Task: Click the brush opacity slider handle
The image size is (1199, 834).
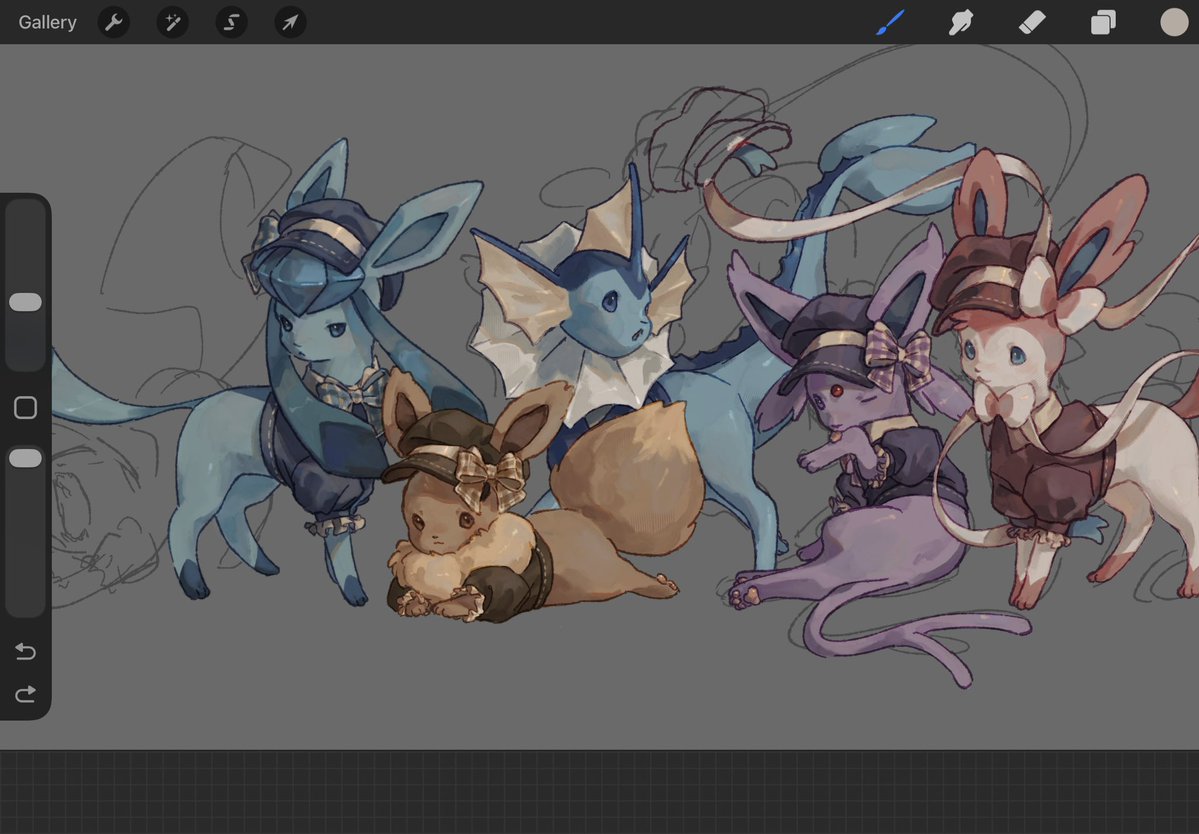Action: click(x=25, y=458)
